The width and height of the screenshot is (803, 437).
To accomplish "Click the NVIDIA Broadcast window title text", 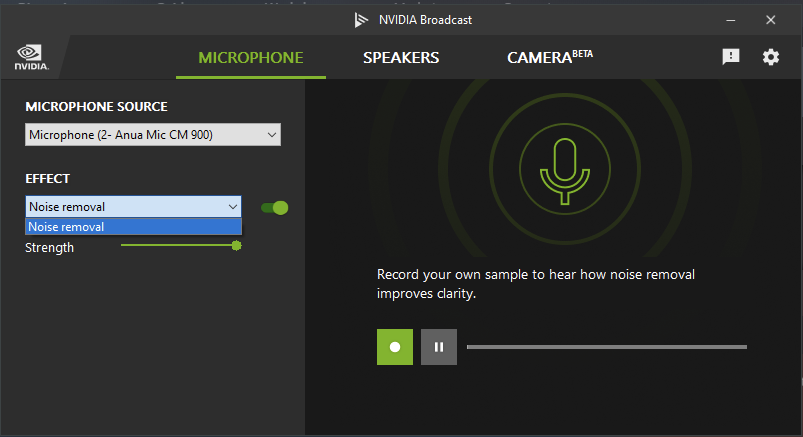I will (425, 20).
